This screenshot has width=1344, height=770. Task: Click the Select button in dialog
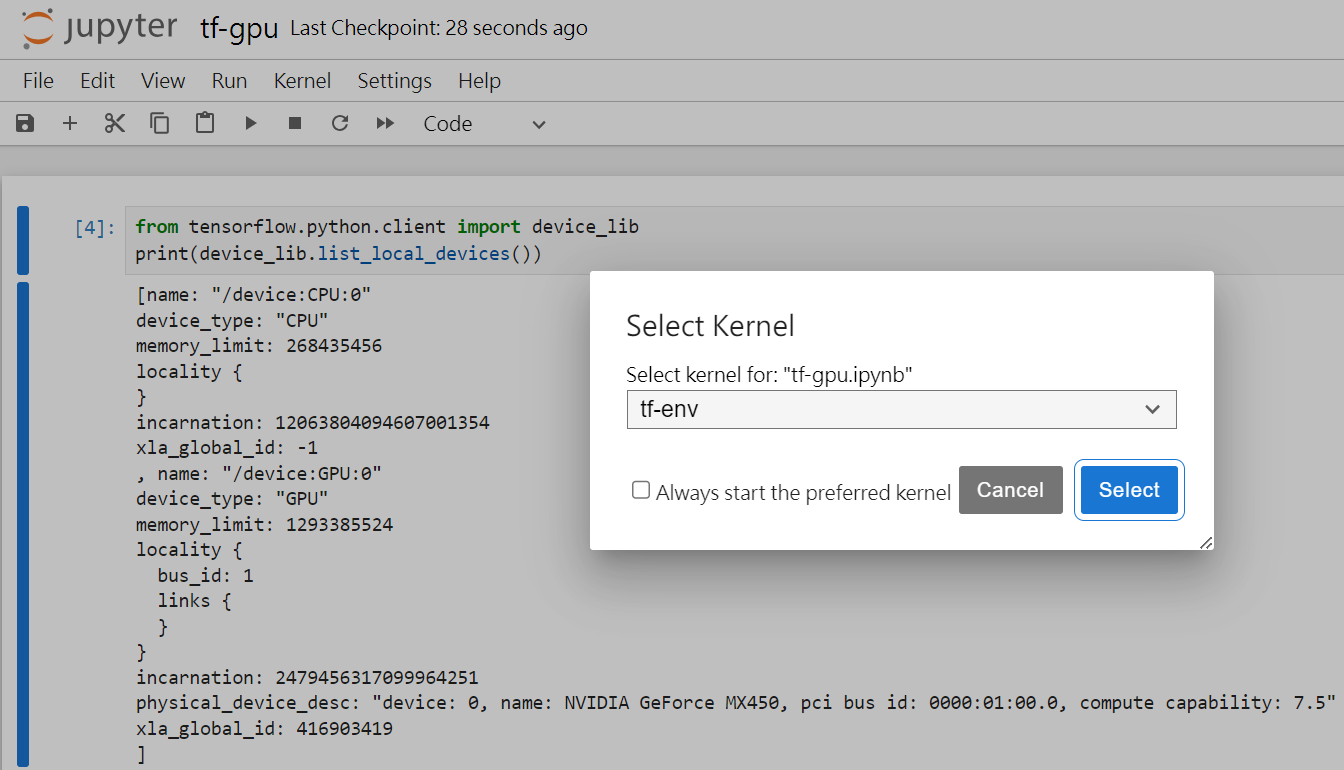coord(1129,490)
